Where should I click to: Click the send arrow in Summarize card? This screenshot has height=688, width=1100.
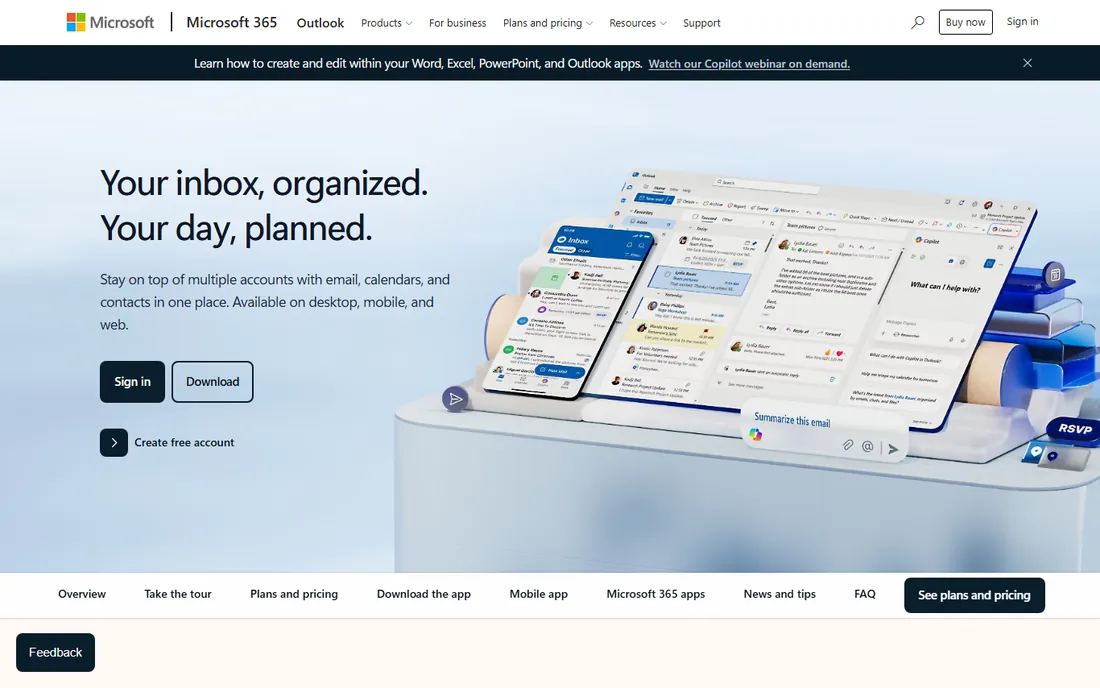[892, 449]
